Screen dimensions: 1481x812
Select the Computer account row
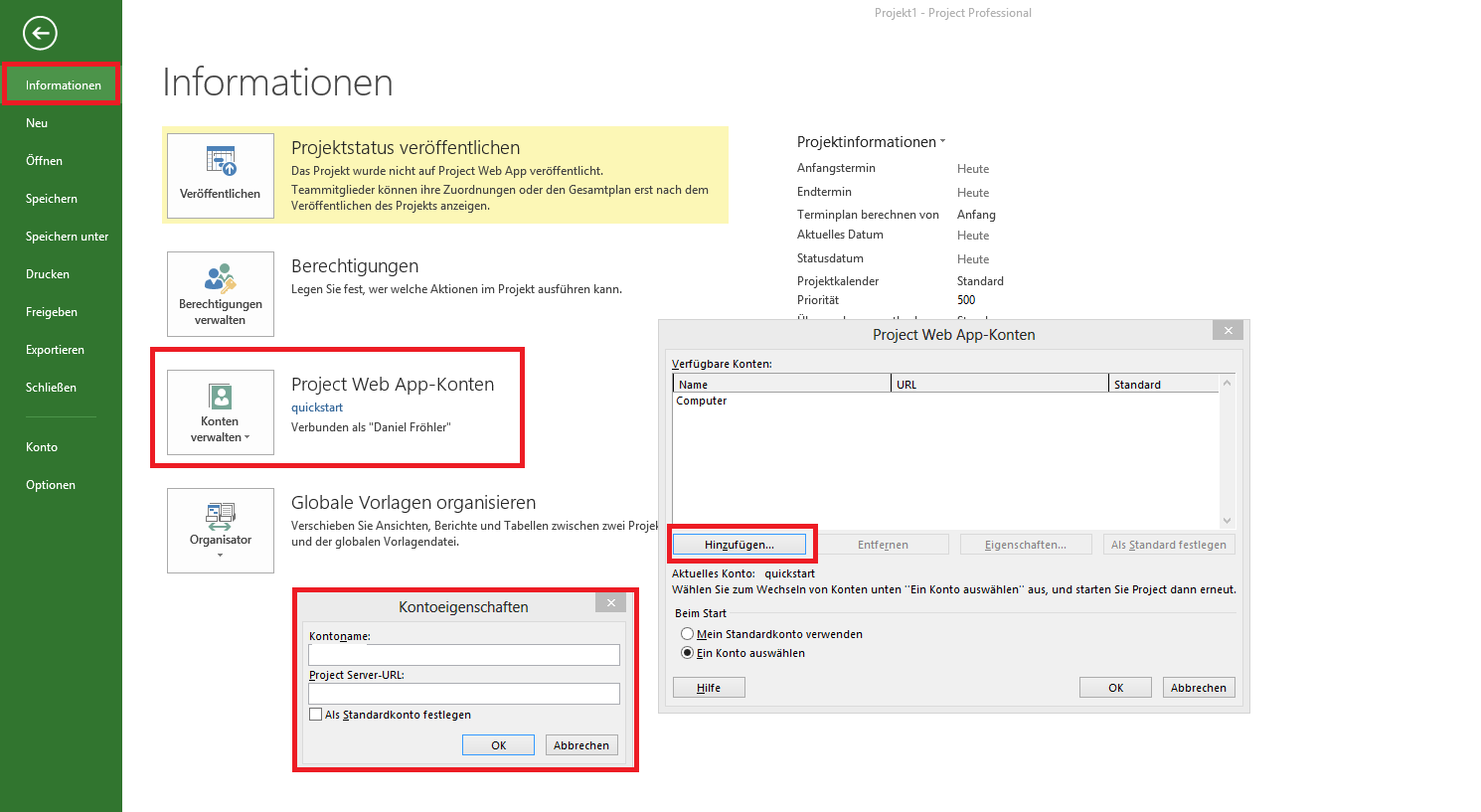(945, 402)
